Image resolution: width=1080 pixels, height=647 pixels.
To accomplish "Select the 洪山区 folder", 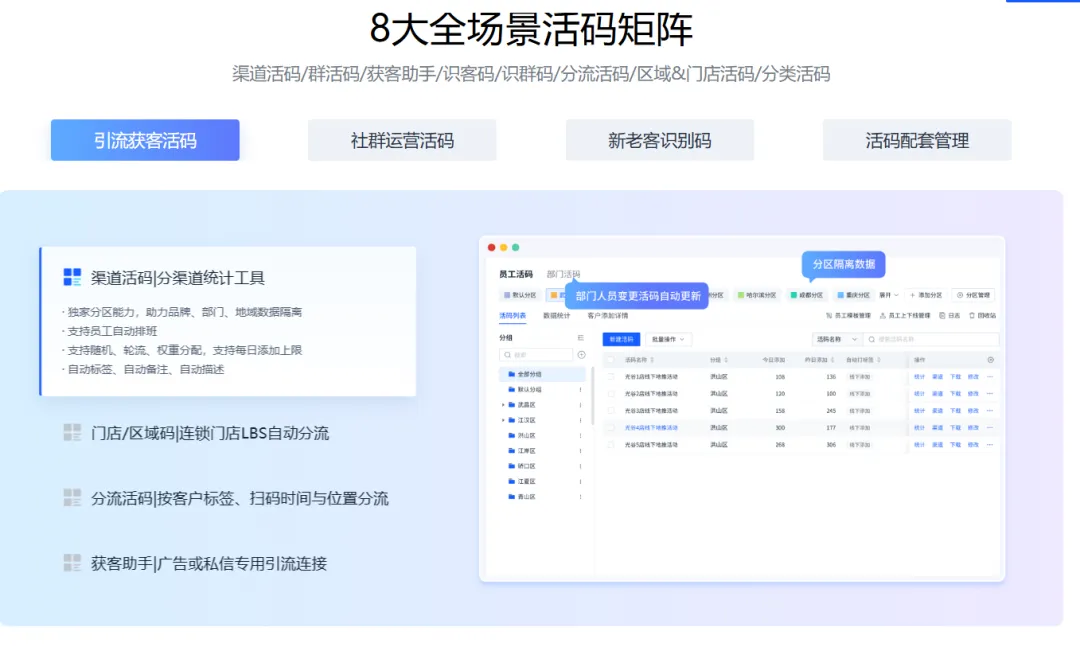I will coord(542,435).
